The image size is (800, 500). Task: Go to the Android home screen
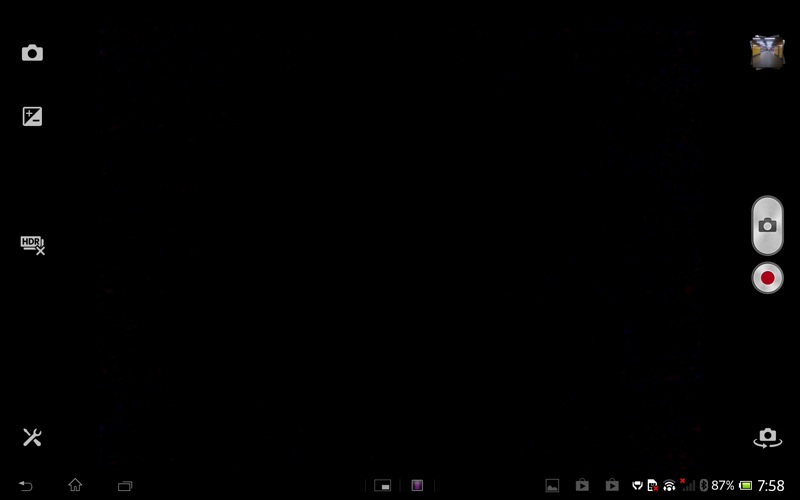(75, 485)
